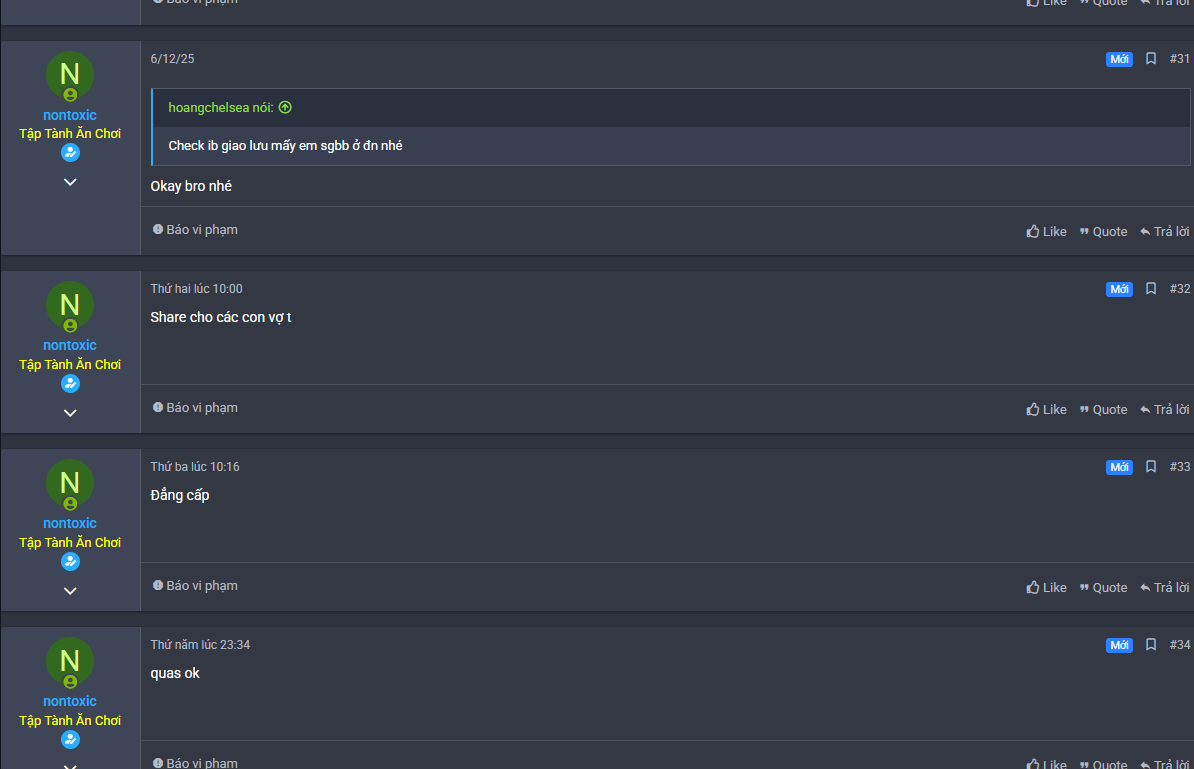
Task: Open nontoxic badge icon on post #32
Action: [x=70, y=384]
